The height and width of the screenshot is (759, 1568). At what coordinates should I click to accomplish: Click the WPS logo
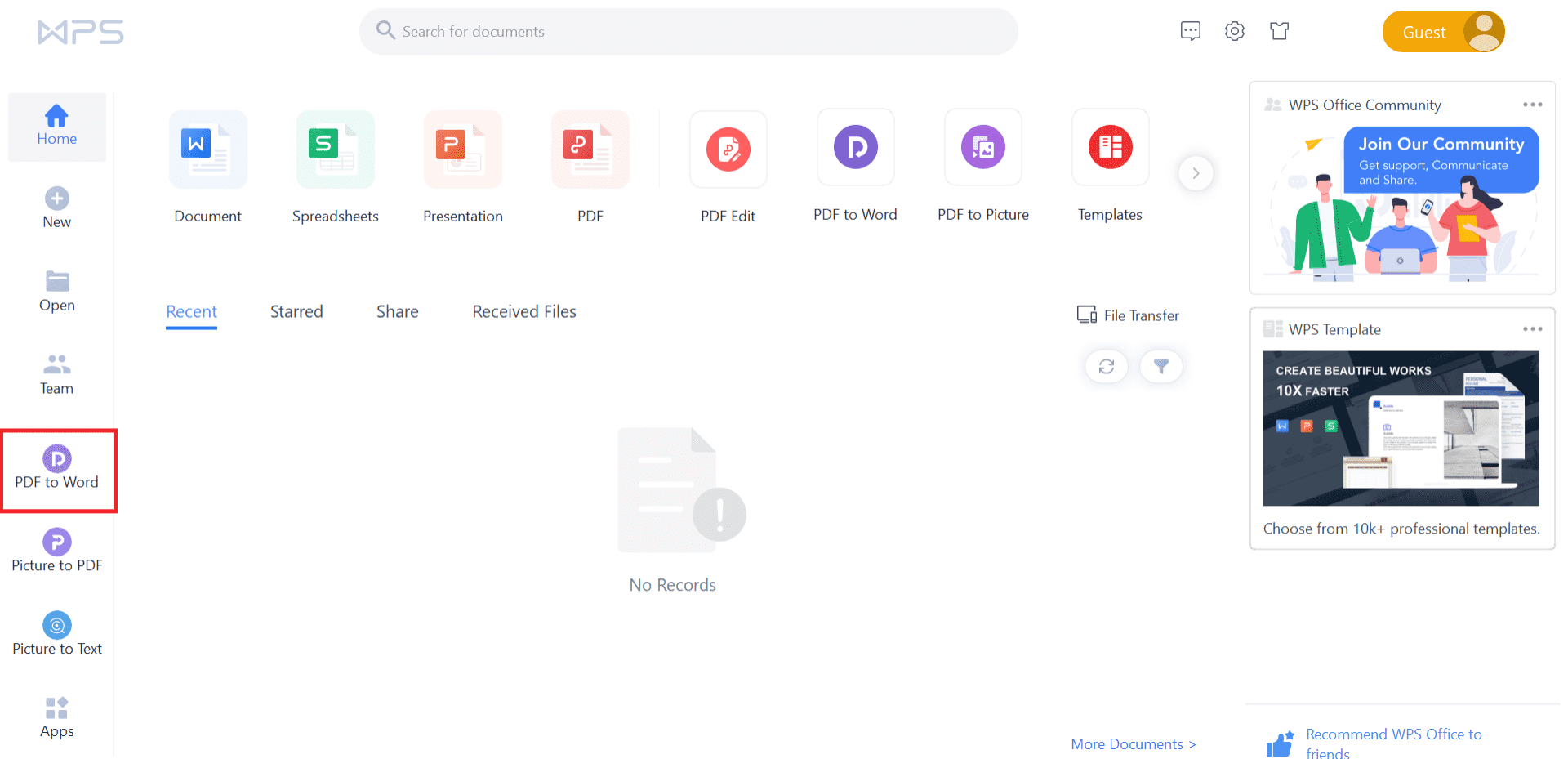[x=80, y=32]
